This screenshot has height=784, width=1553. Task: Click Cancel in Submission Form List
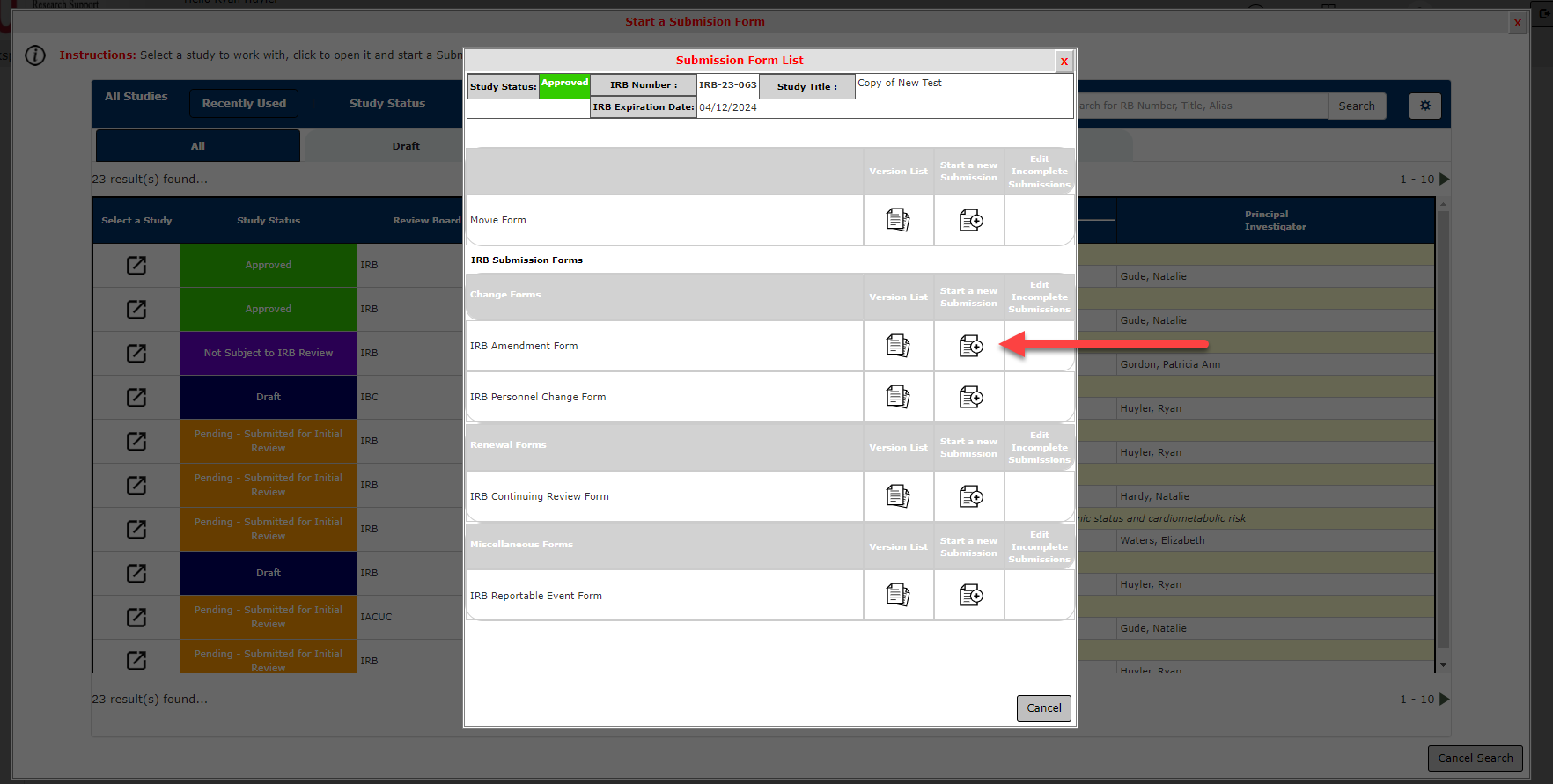tap(1044, 708)
